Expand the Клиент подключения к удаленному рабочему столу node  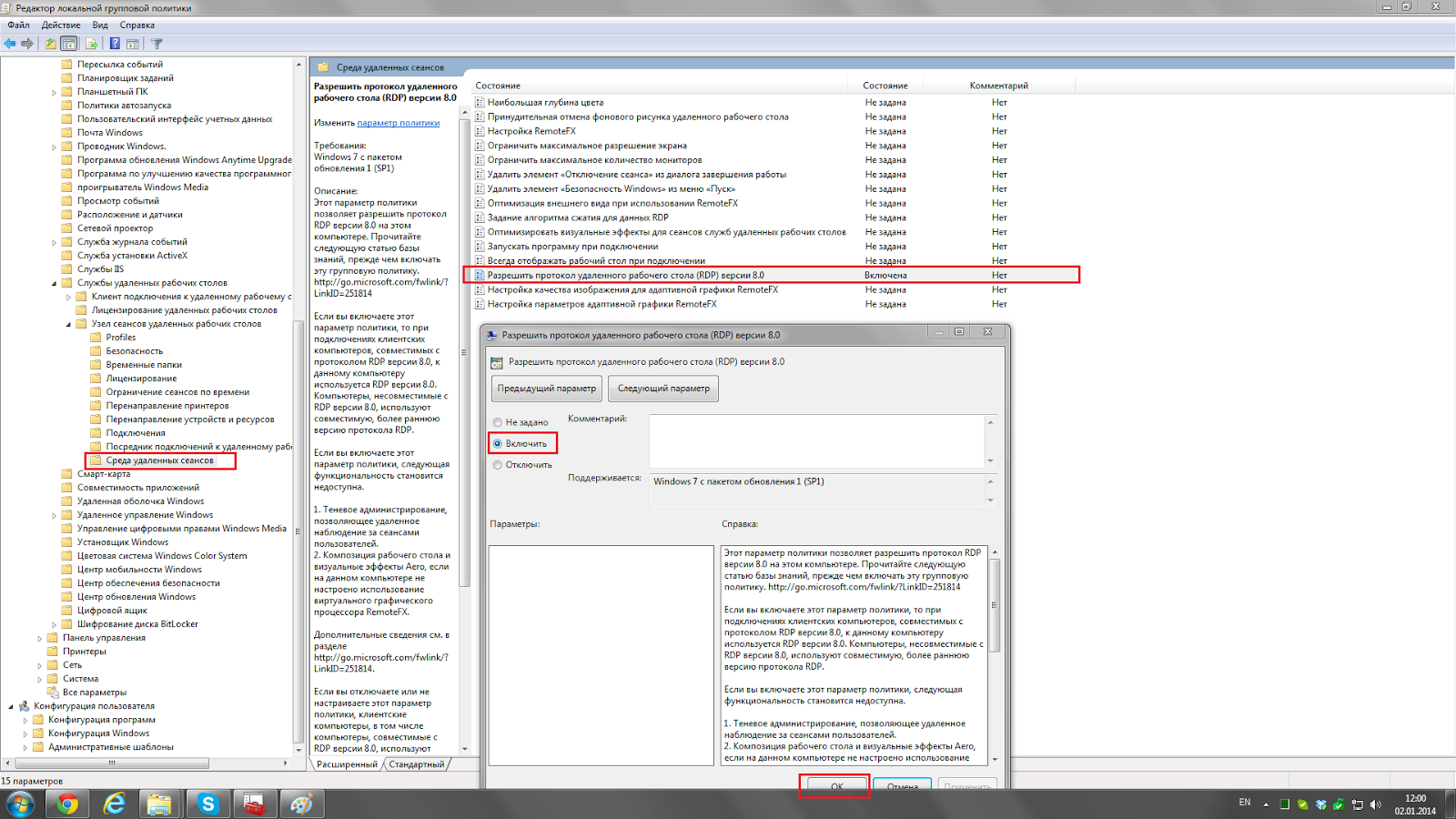[x=68, y=297]
